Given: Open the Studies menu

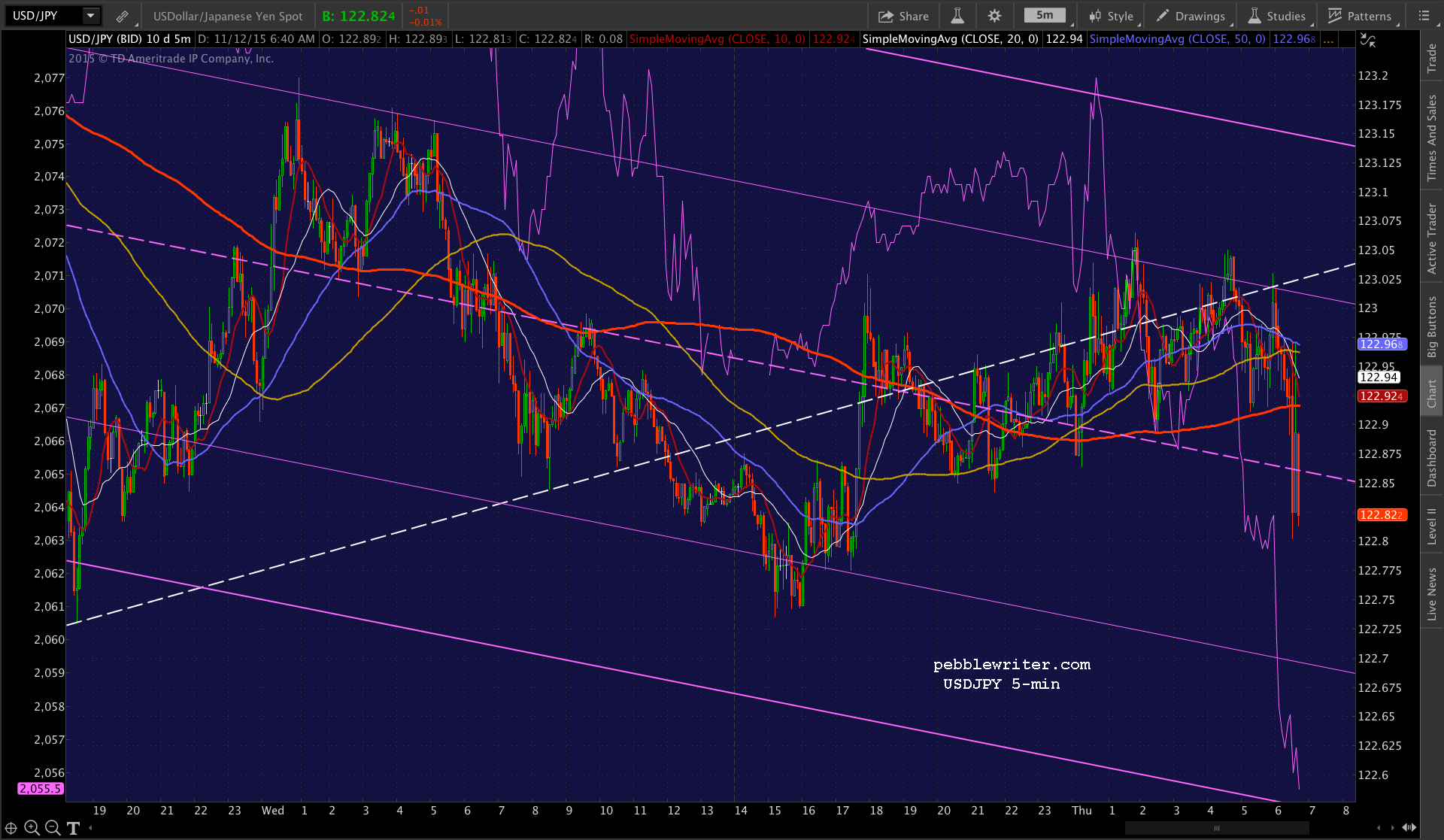Looking at the screenshot, I should 1276,16.
